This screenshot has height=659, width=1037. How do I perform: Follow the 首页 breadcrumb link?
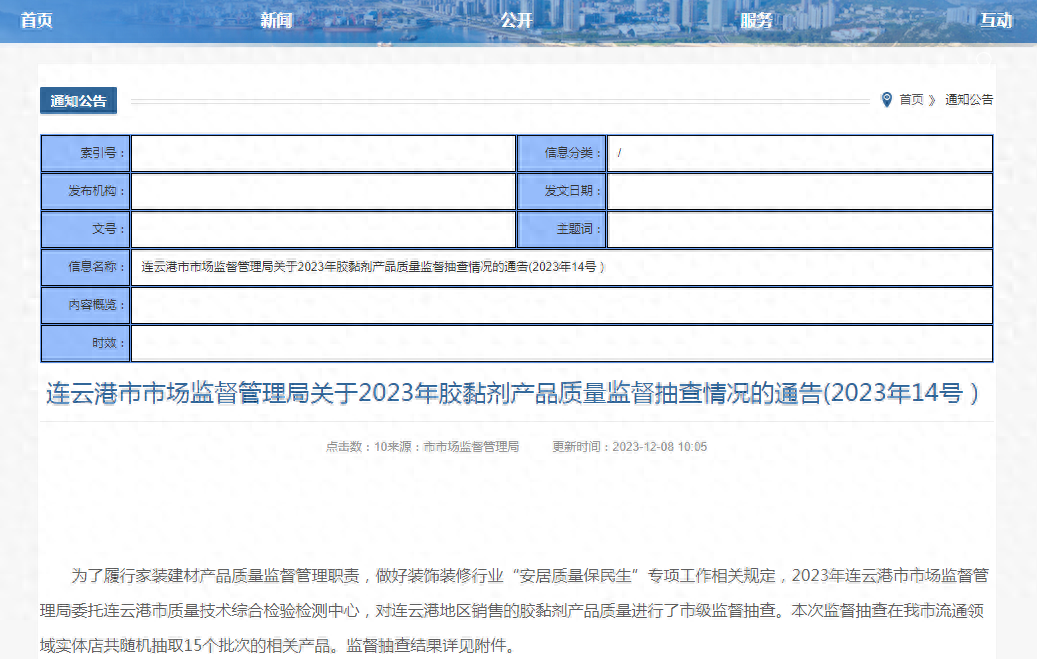click(911, 100)
